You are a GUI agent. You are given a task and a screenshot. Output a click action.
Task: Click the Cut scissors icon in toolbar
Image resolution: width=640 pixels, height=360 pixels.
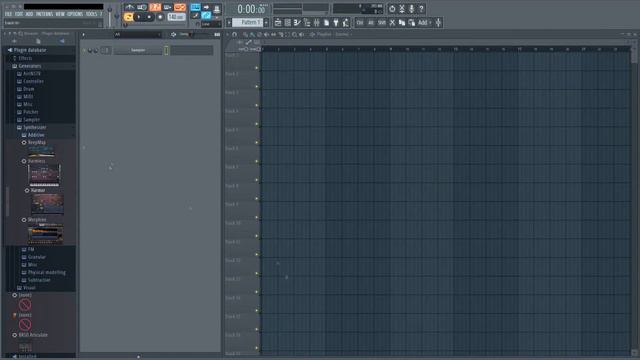pyautogui.click(x=392, y=23)
